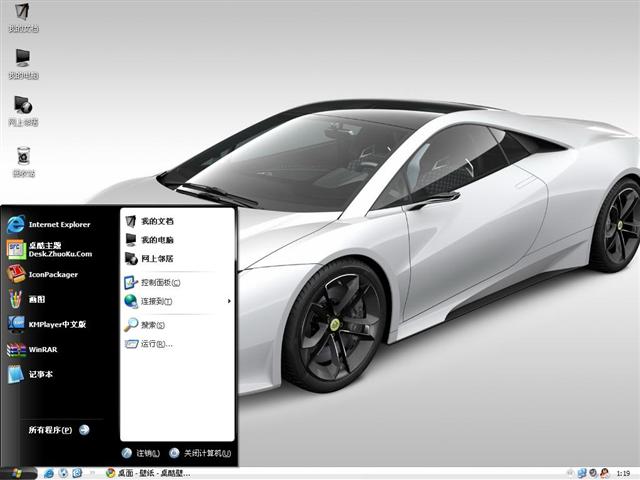Open WinRAR from the Start menu
Image resolution: width=640 pixels, height=480 pixels.
32,349
